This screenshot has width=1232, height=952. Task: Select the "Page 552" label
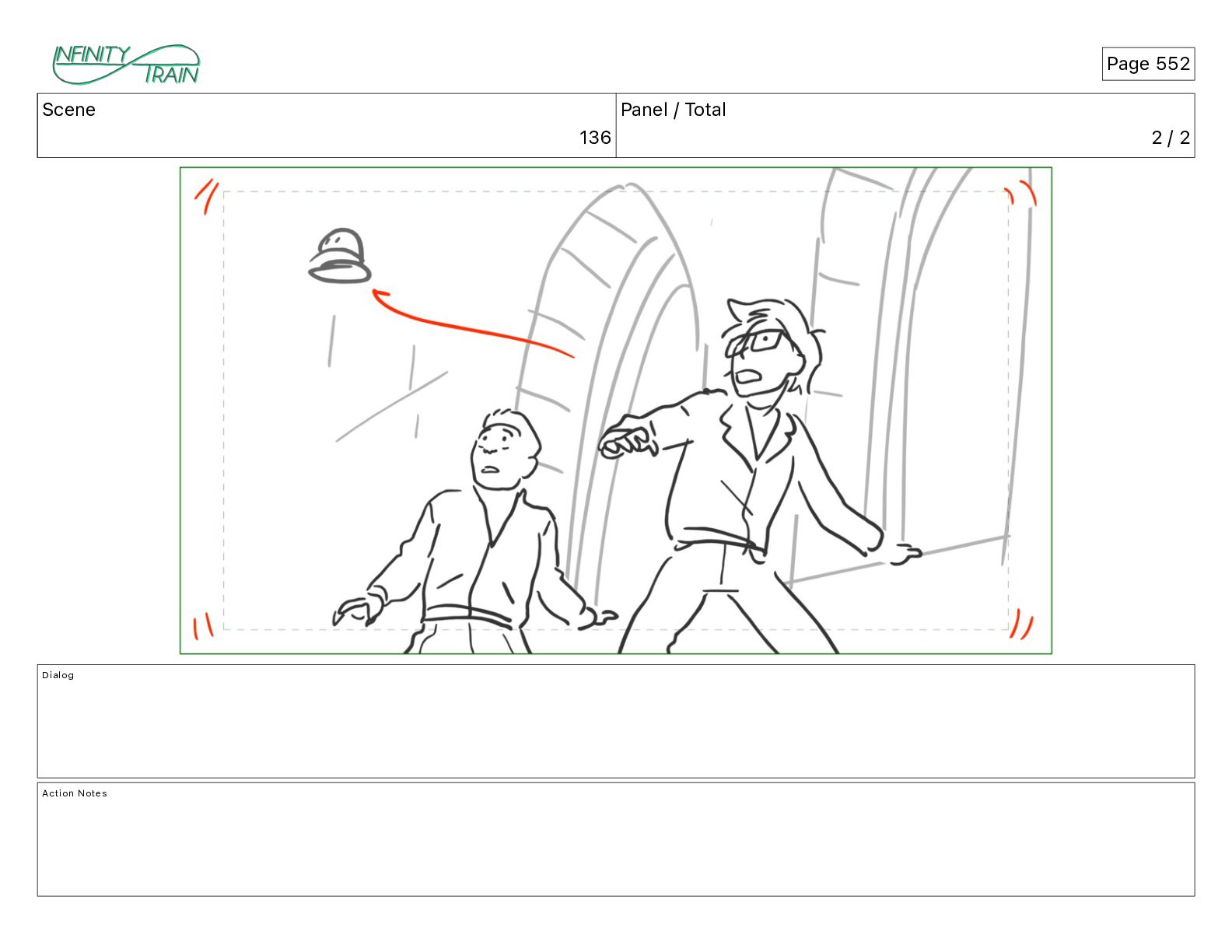pyautogui.click(x=1148, y=64)
